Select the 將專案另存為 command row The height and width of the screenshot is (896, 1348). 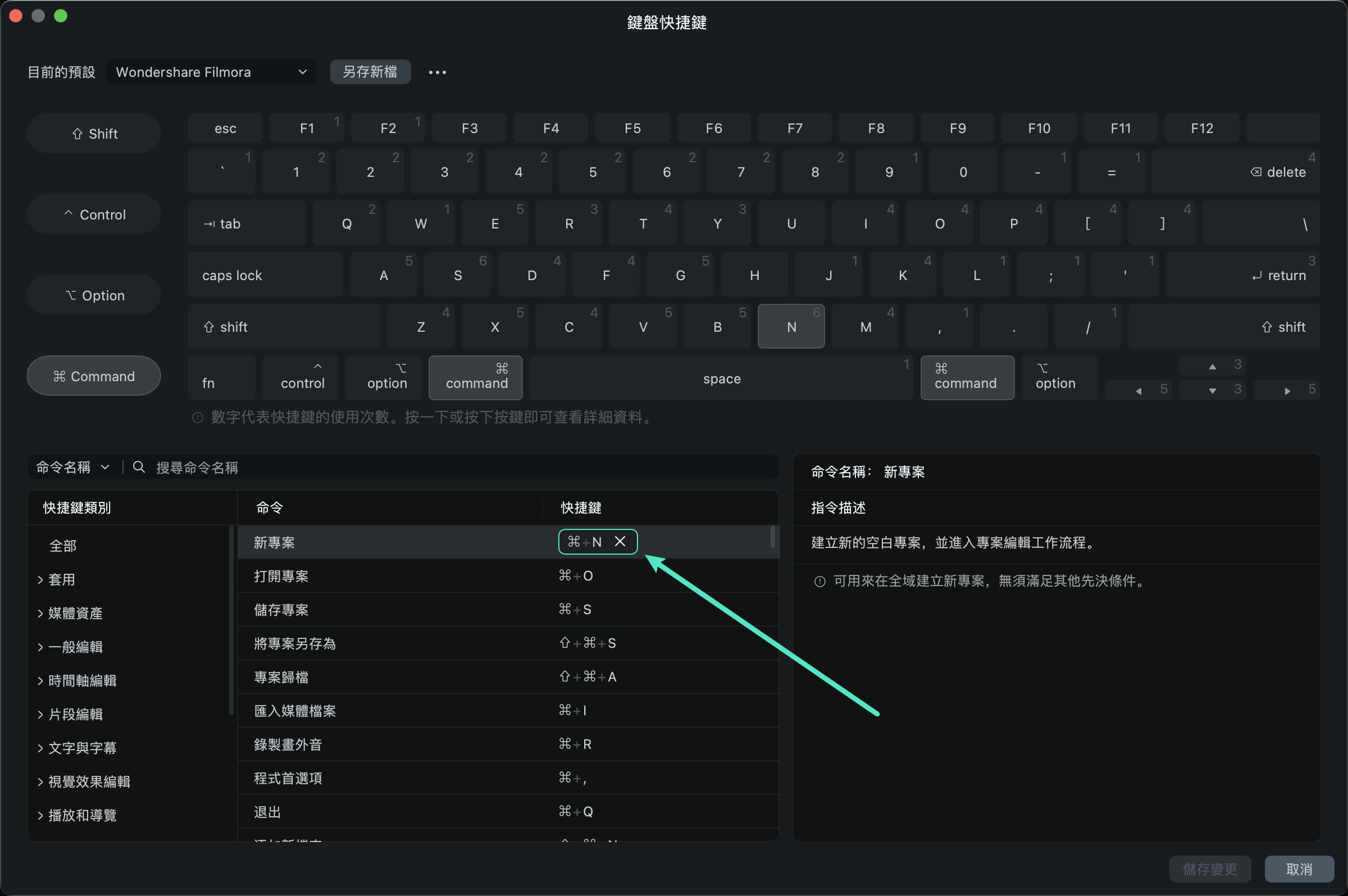pos(508,643)
